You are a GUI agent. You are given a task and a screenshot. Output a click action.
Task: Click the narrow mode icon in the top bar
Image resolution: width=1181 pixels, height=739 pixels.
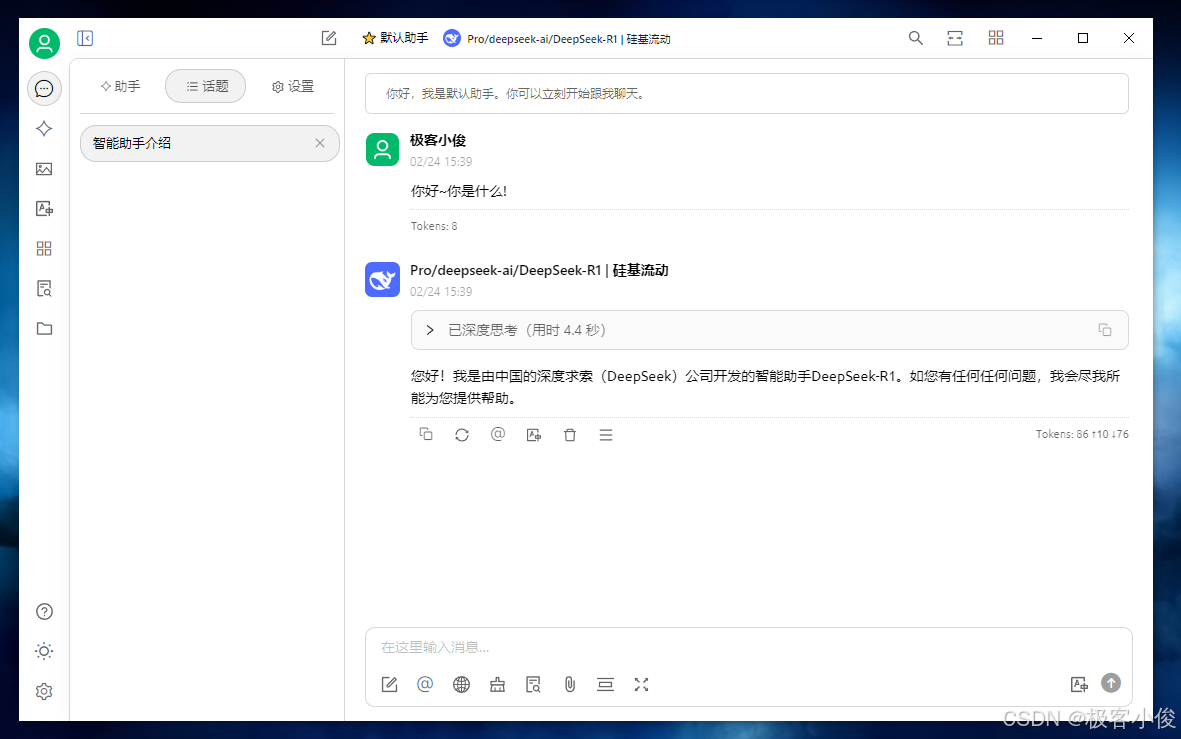tap(955, 38)
